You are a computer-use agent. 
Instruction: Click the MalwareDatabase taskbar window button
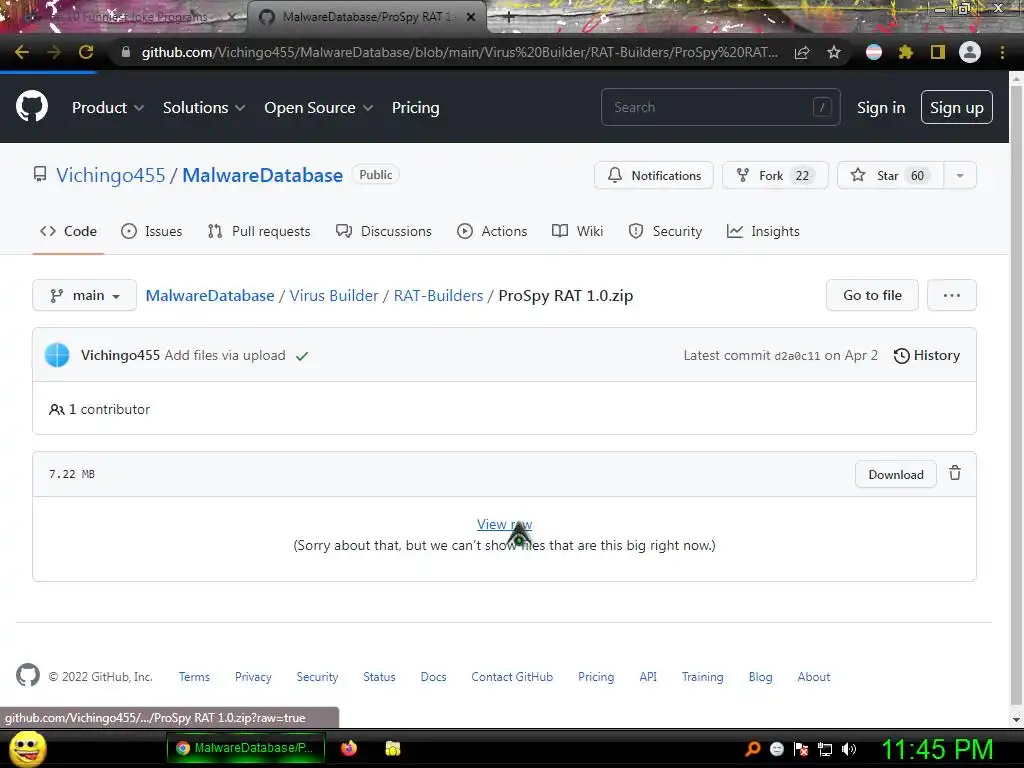[x=246, y=748]
